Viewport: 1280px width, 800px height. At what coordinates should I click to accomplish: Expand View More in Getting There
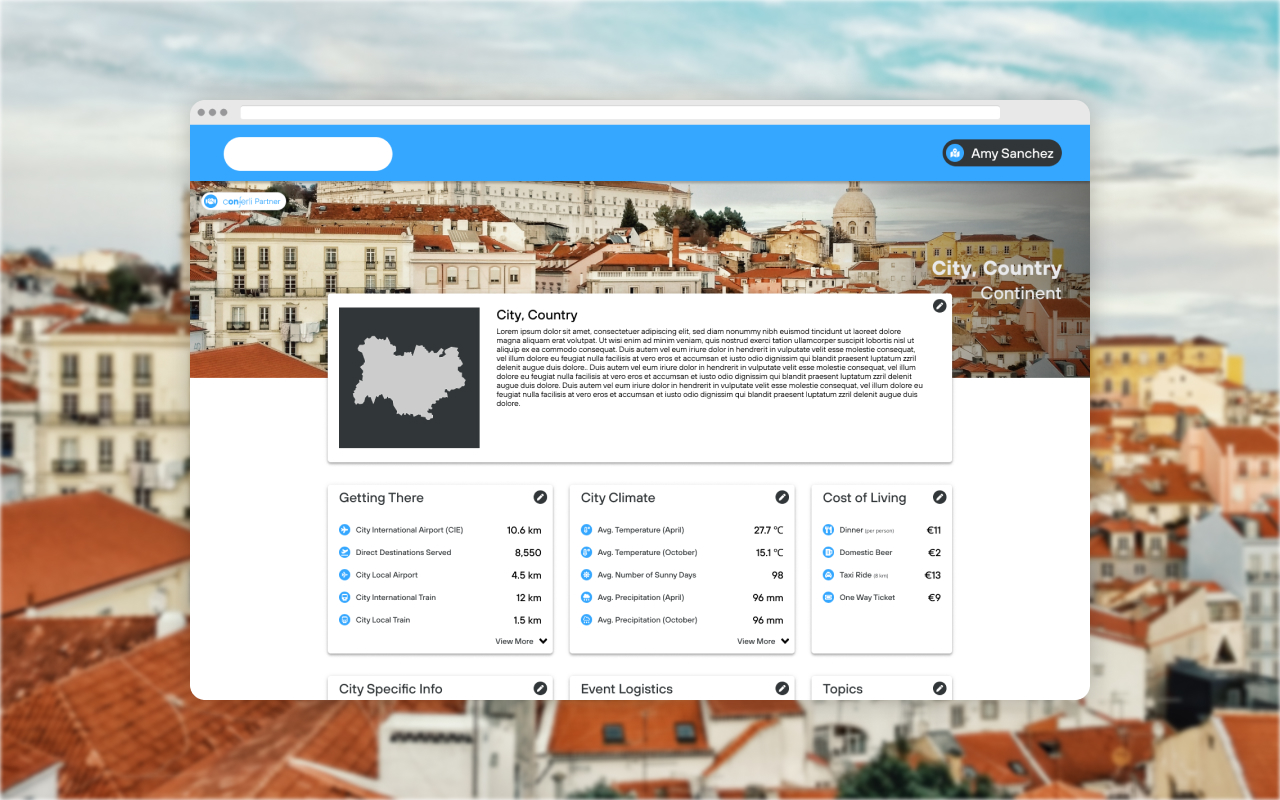(x=522, y=641)
